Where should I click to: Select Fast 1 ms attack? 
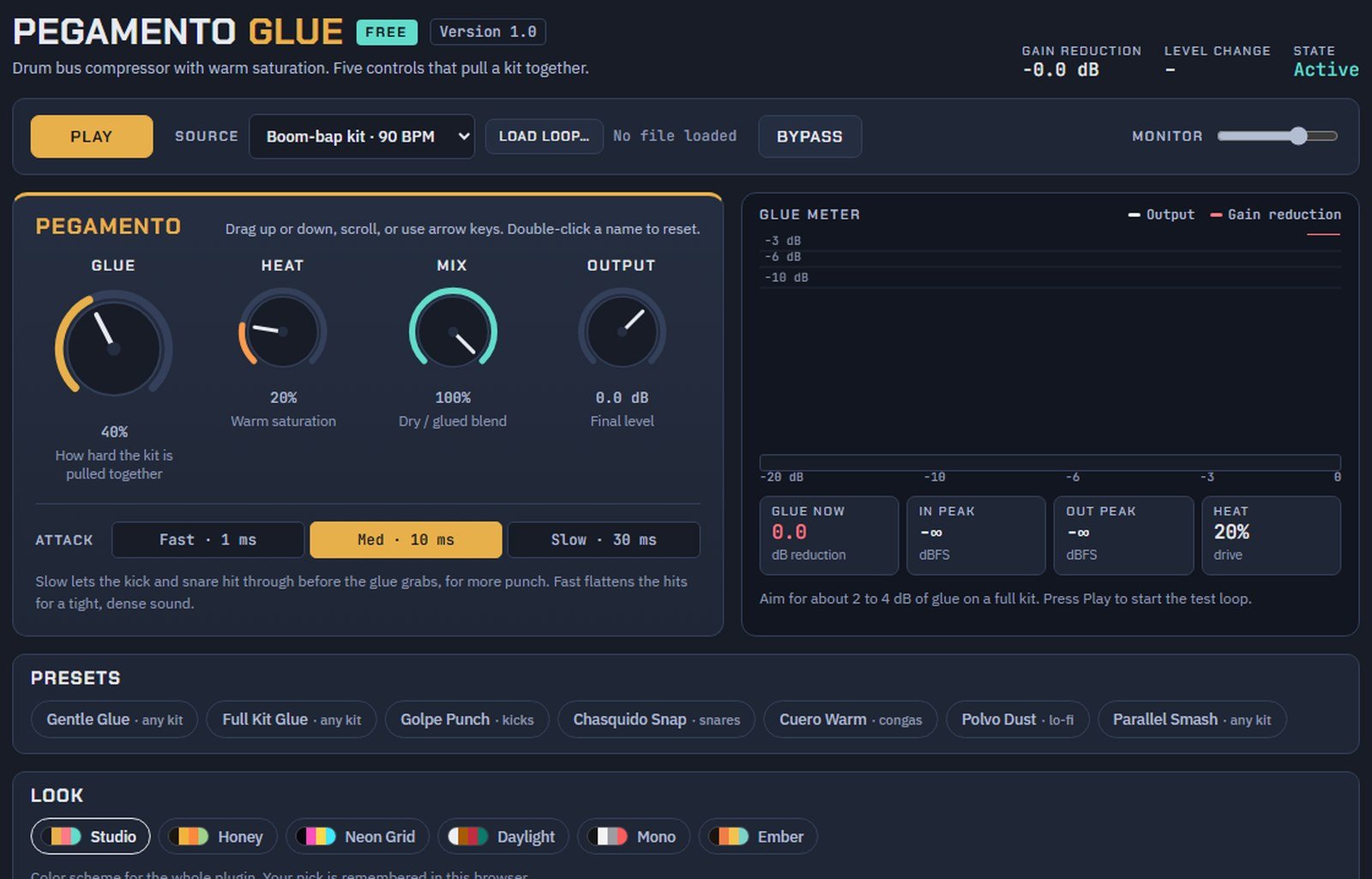(208, 539)
